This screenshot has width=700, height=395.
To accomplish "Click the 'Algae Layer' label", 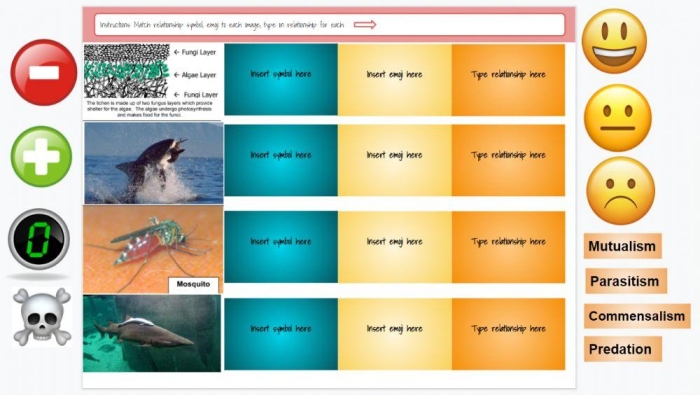I will pyautogui.click(x=199, y=75).
